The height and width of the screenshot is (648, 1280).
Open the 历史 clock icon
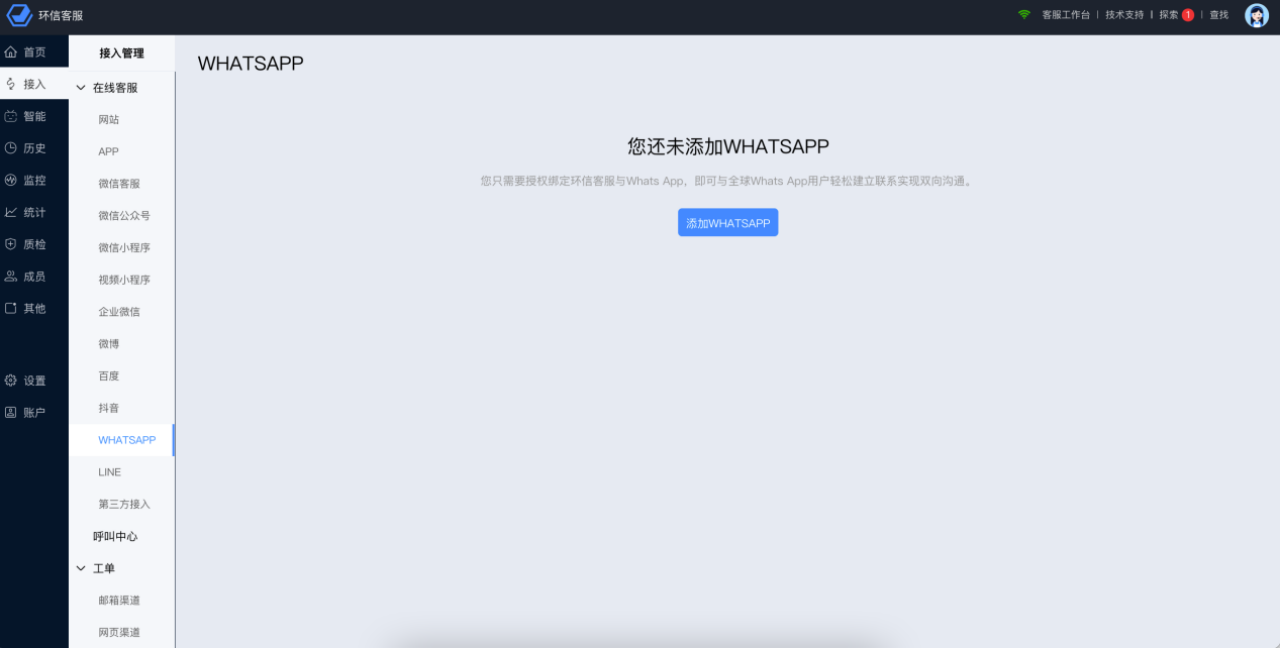(x=11, y=148)
